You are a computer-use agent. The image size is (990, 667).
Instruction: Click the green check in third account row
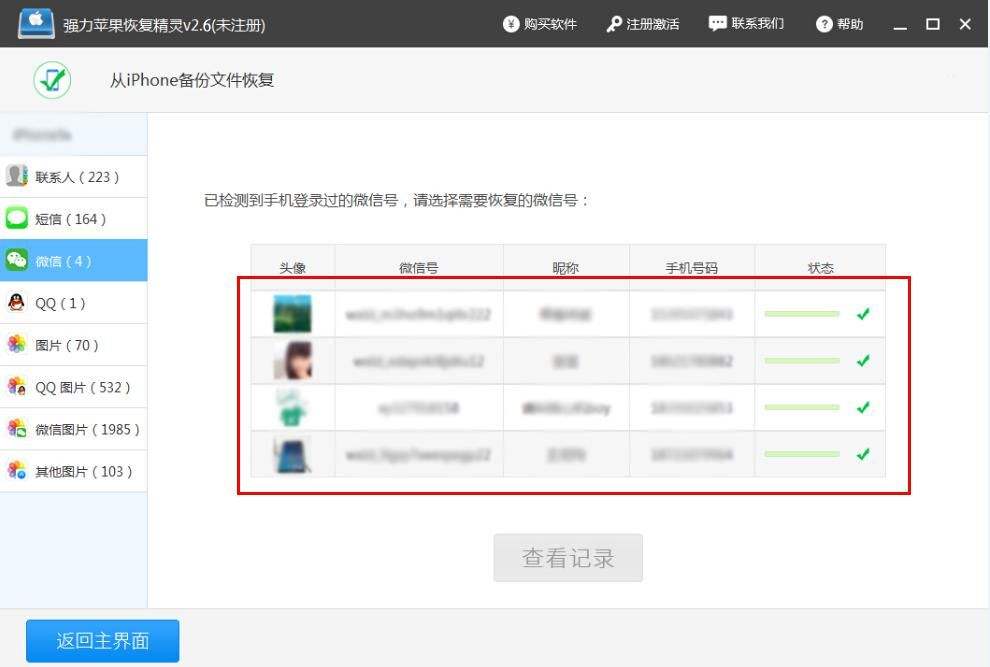[863, 407]
